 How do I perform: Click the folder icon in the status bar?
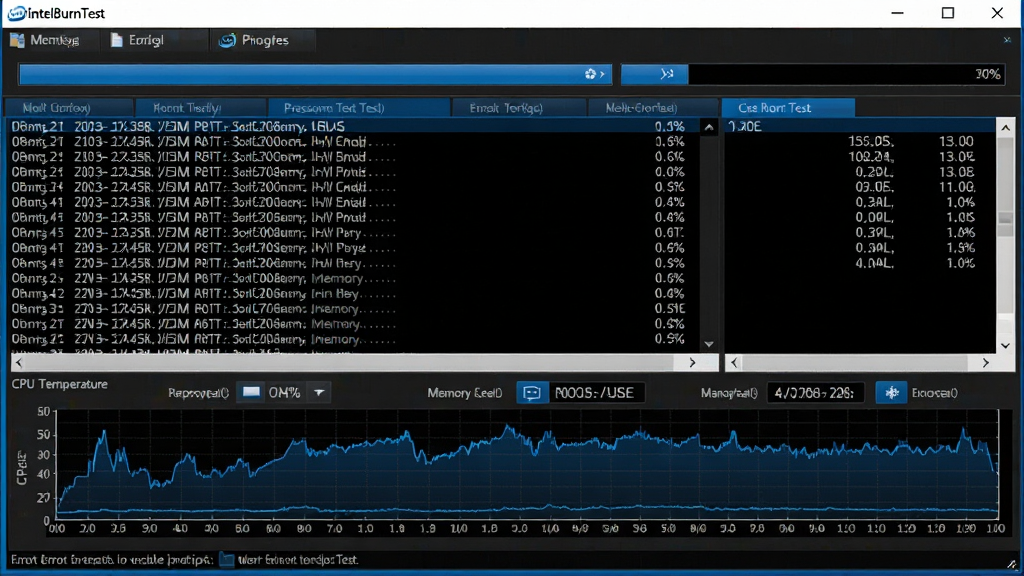point(227,560)
